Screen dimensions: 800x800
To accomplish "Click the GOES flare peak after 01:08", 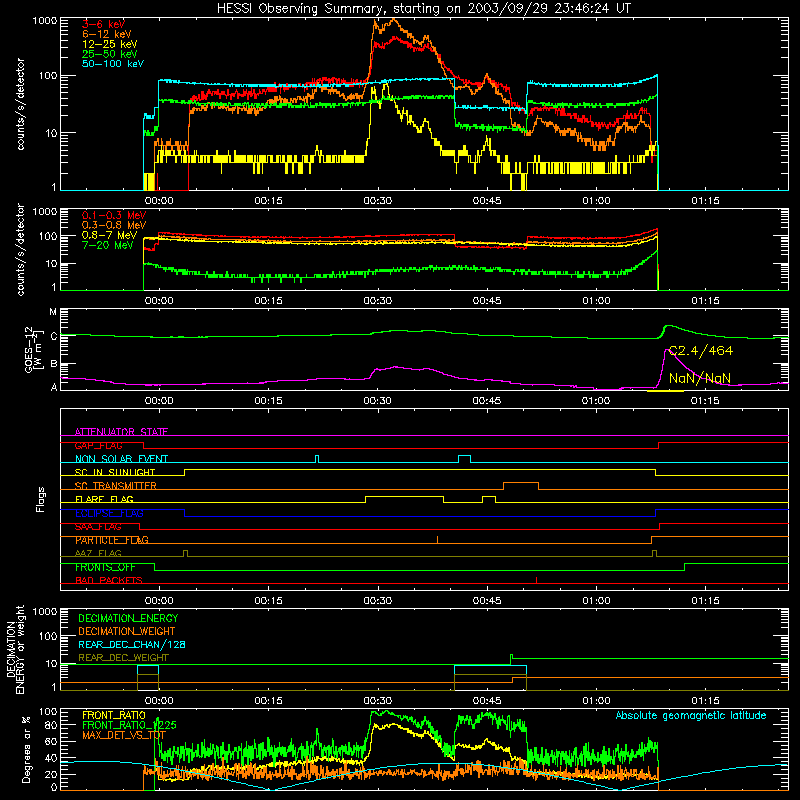I will 668,326.
